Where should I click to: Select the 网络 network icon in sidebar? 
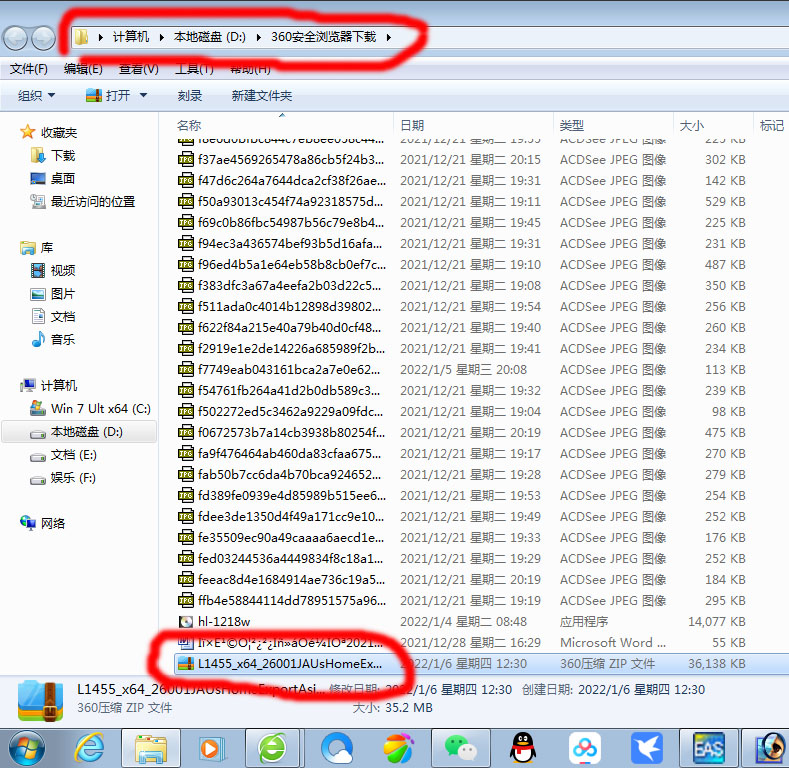28,523
